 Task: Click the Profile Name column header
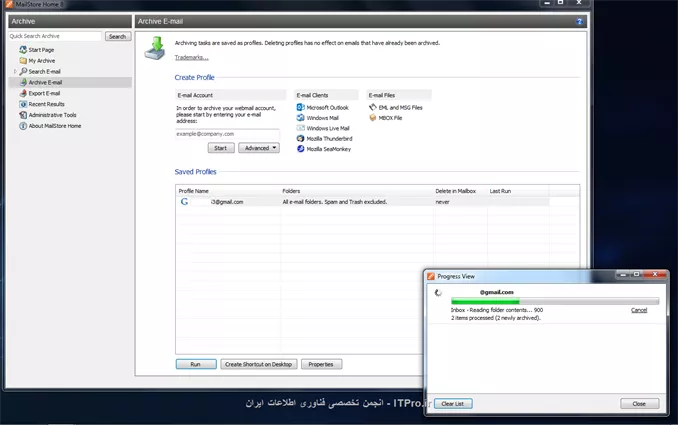pos(193,191)
